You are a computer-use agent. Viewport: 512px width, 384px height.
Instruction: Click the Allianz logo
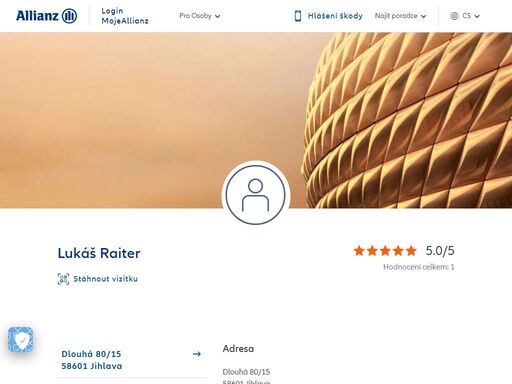pyautogui.click(x=46, y=16)
